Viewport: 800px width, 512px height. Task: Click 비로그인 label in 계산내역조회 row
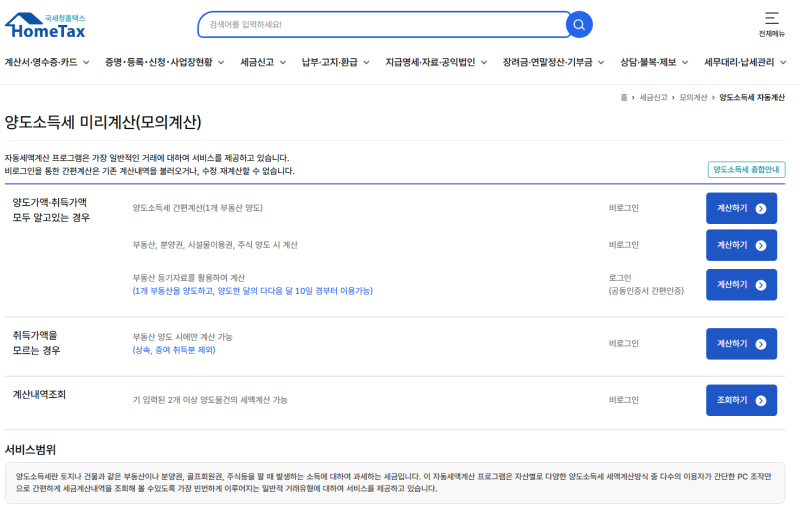623,400
